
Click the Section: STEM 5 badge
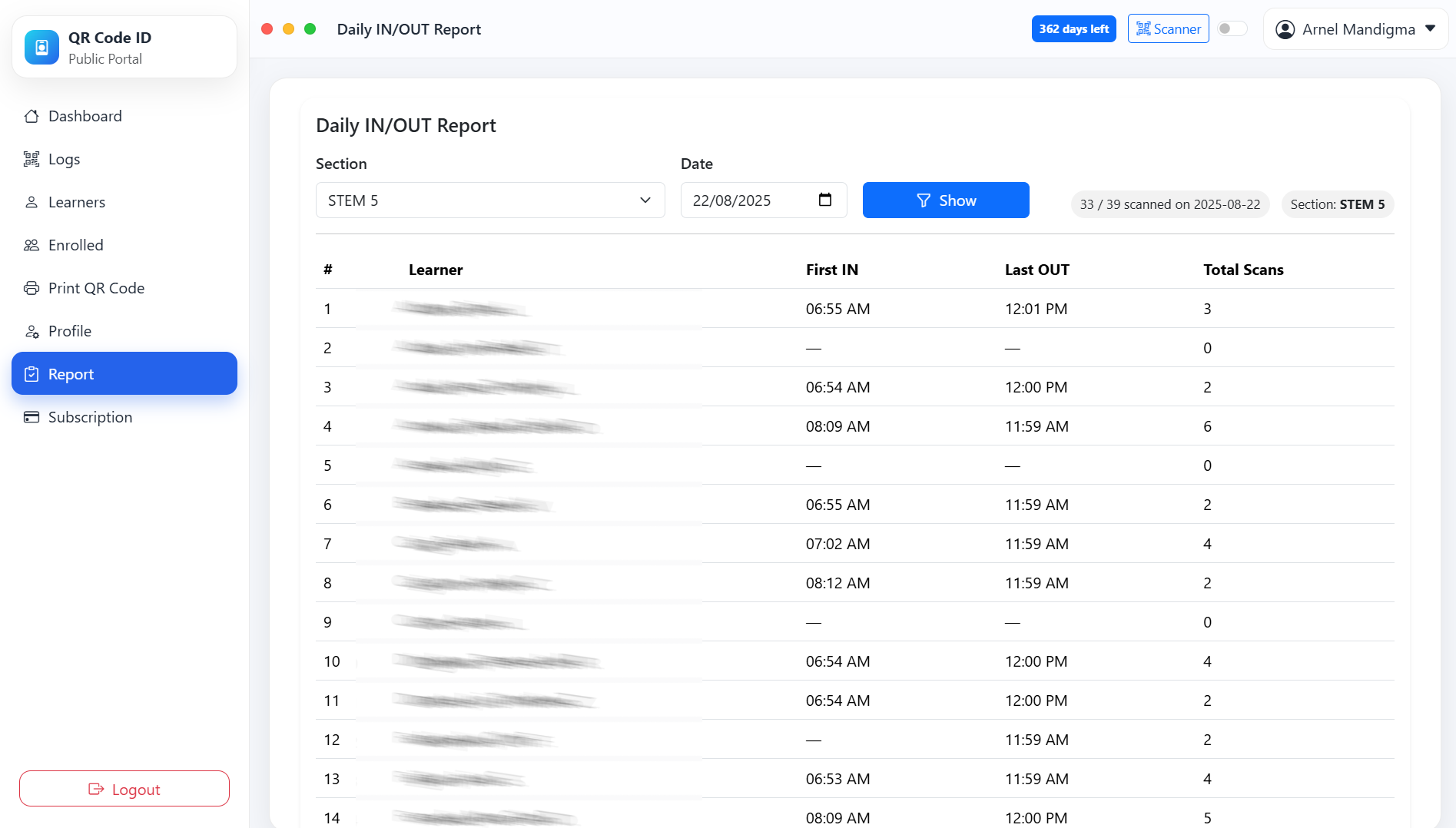click(1337, 204)
